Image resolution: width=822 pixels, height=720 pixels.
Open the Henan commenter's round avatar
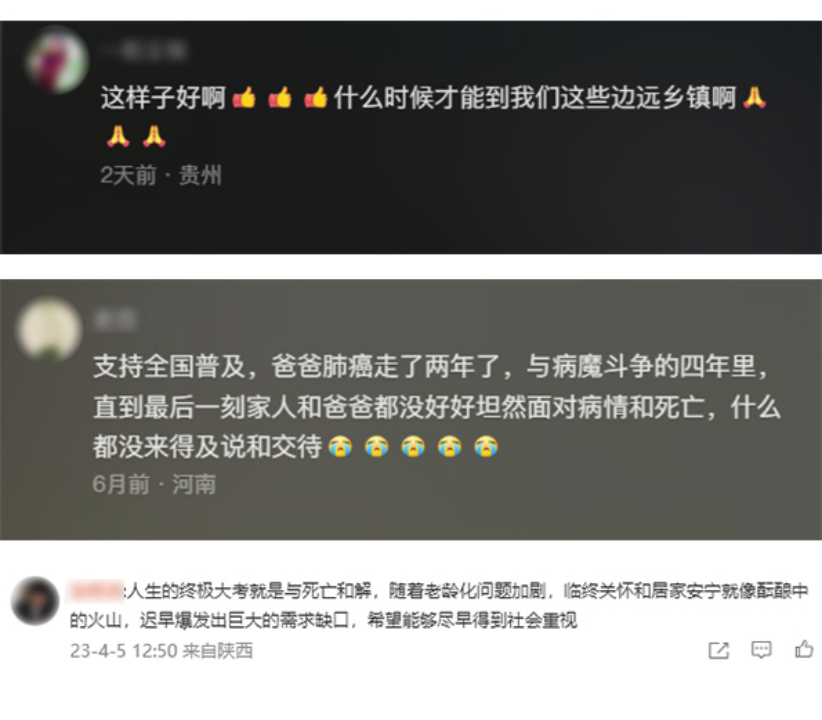coord(49,329)
